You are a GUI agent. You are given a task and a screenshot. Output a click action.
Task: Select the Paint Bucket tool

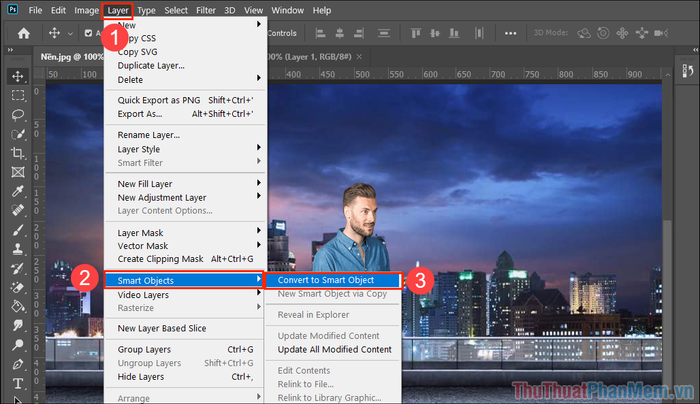click(17, 307)
